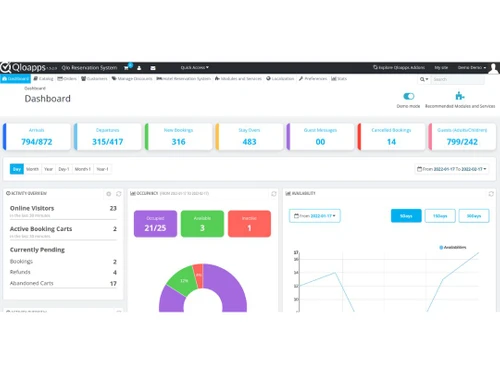Open the Stats menu
Viewport: 500px width, 375px height.
[339, 79]
